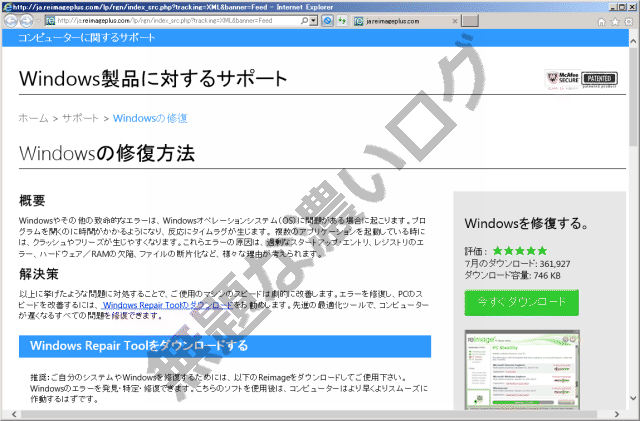
Task: Click the コンピューターに関するサポート header text
Action: [x=87, y=38]
